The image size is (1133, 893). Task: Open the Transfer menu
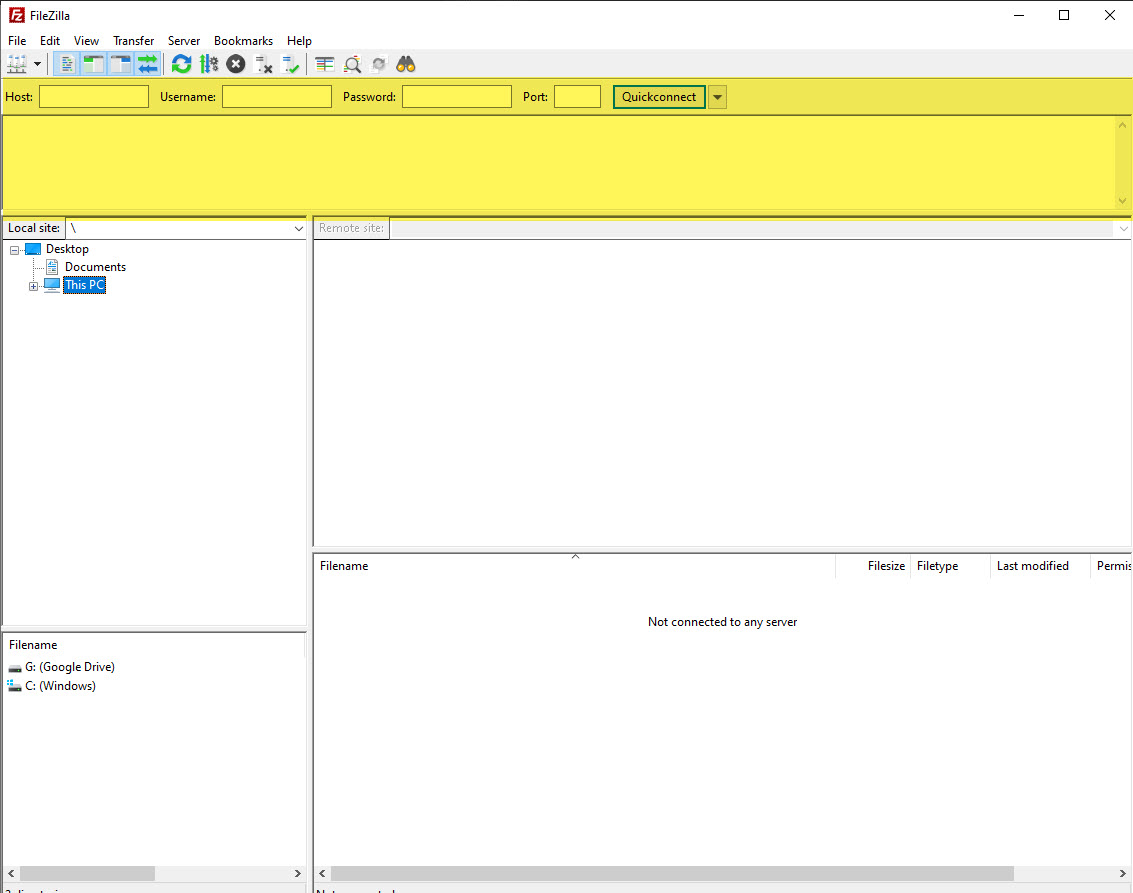(x=133, y=41)
